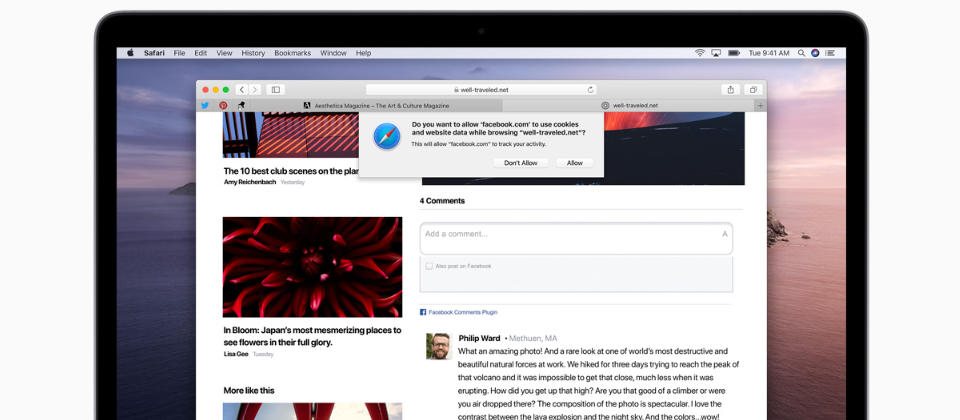Open the pinned Pinterest tab
This screenshot has width=960, height=420.
pyautogui.click(x=223, y=105)
